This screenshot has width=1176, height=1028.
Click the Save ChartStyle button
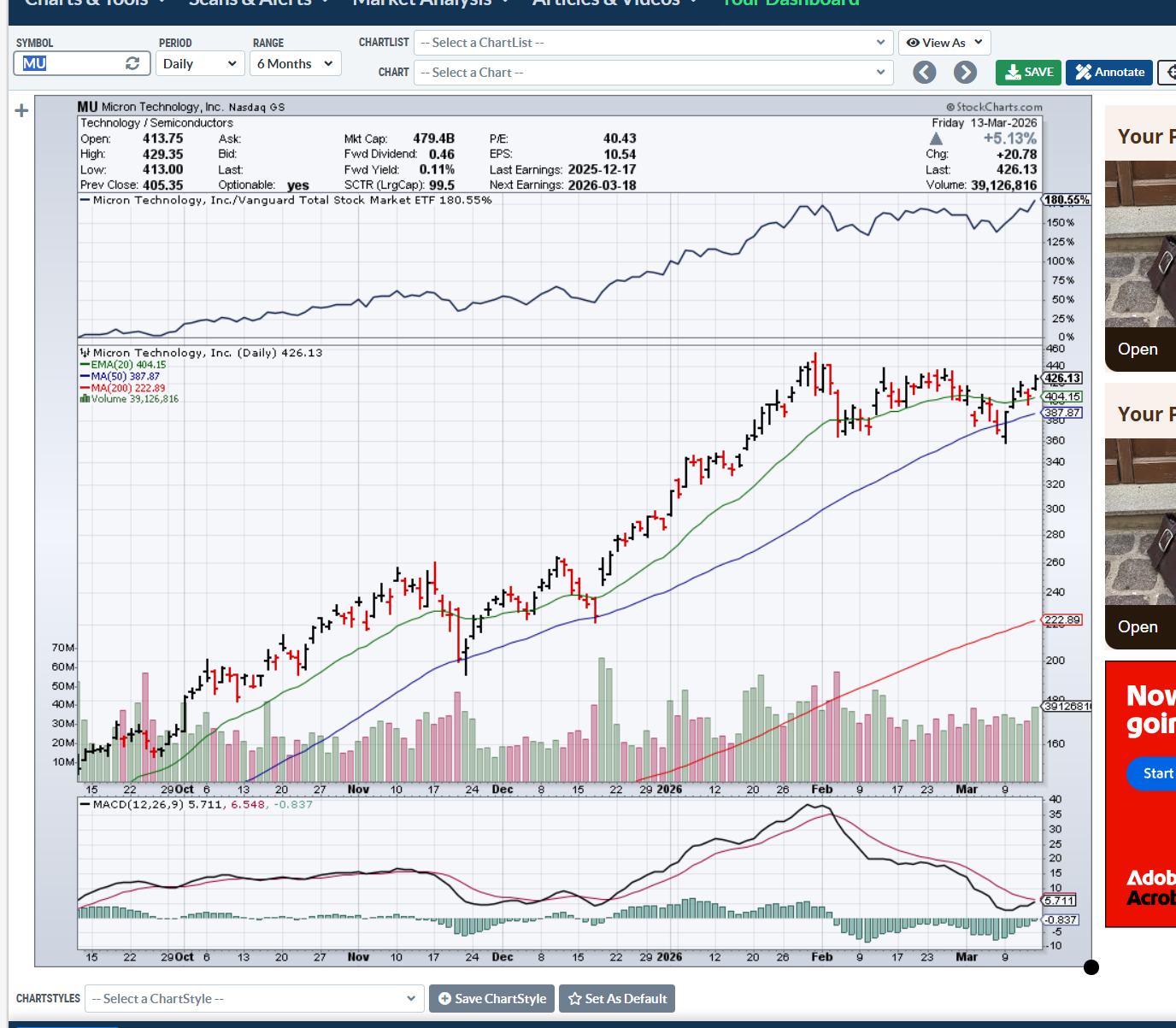(x=492, y=998)
